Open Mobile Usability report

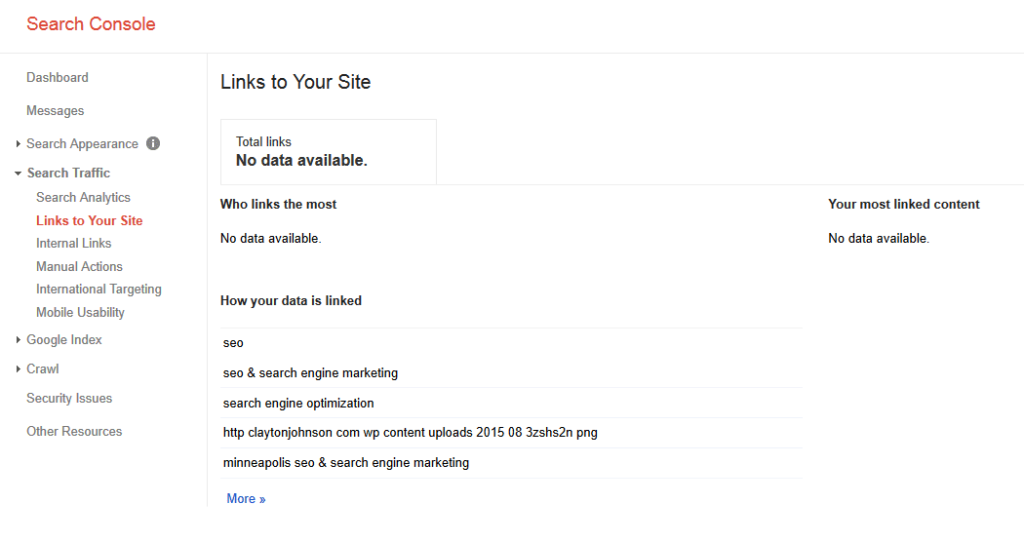pos(80,312)
